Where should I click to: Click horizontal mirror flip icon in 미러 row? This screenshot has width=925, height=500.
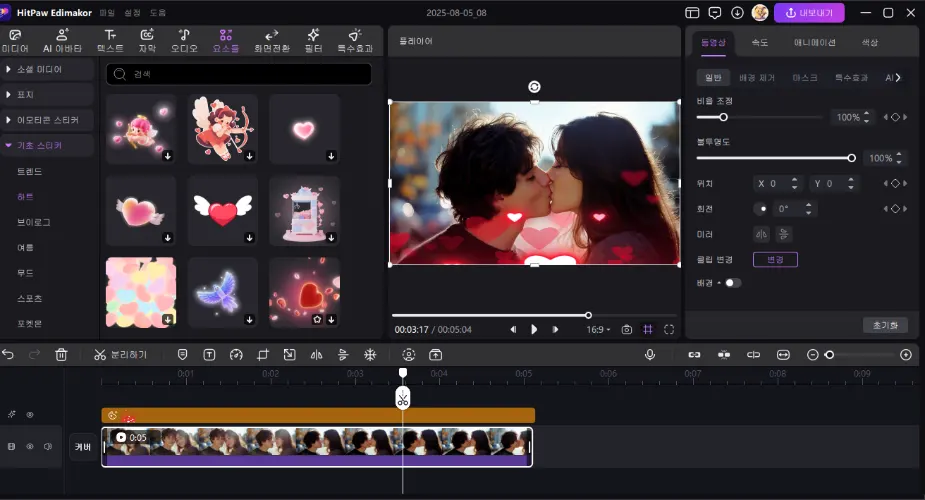[762, 234]
